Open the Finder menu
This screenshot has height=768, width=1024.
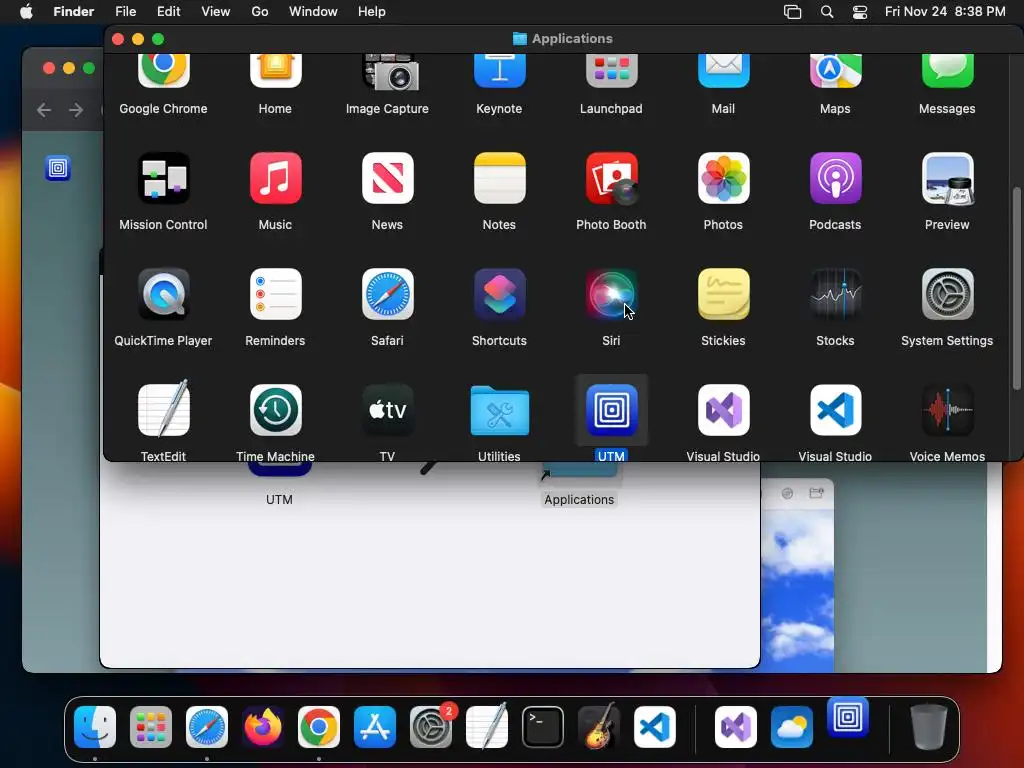pos(74,12)
